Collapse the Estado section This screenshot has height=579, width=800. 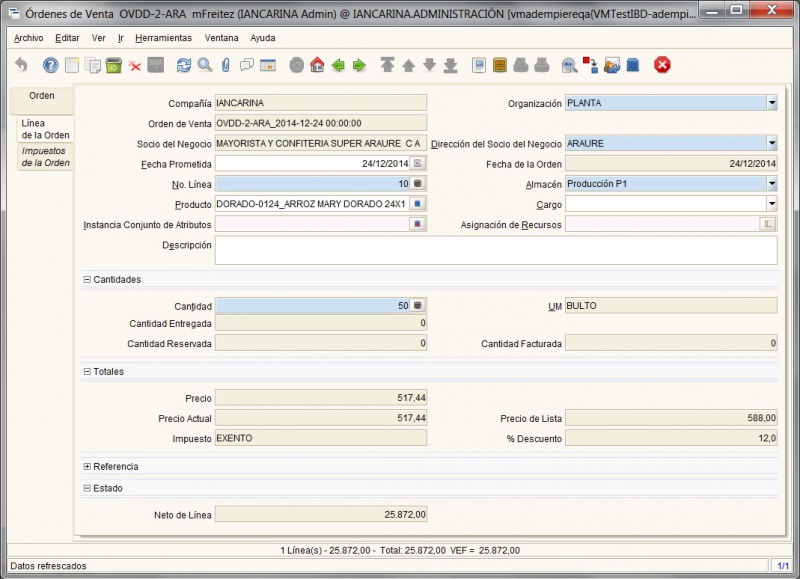(x=87, y=488)
